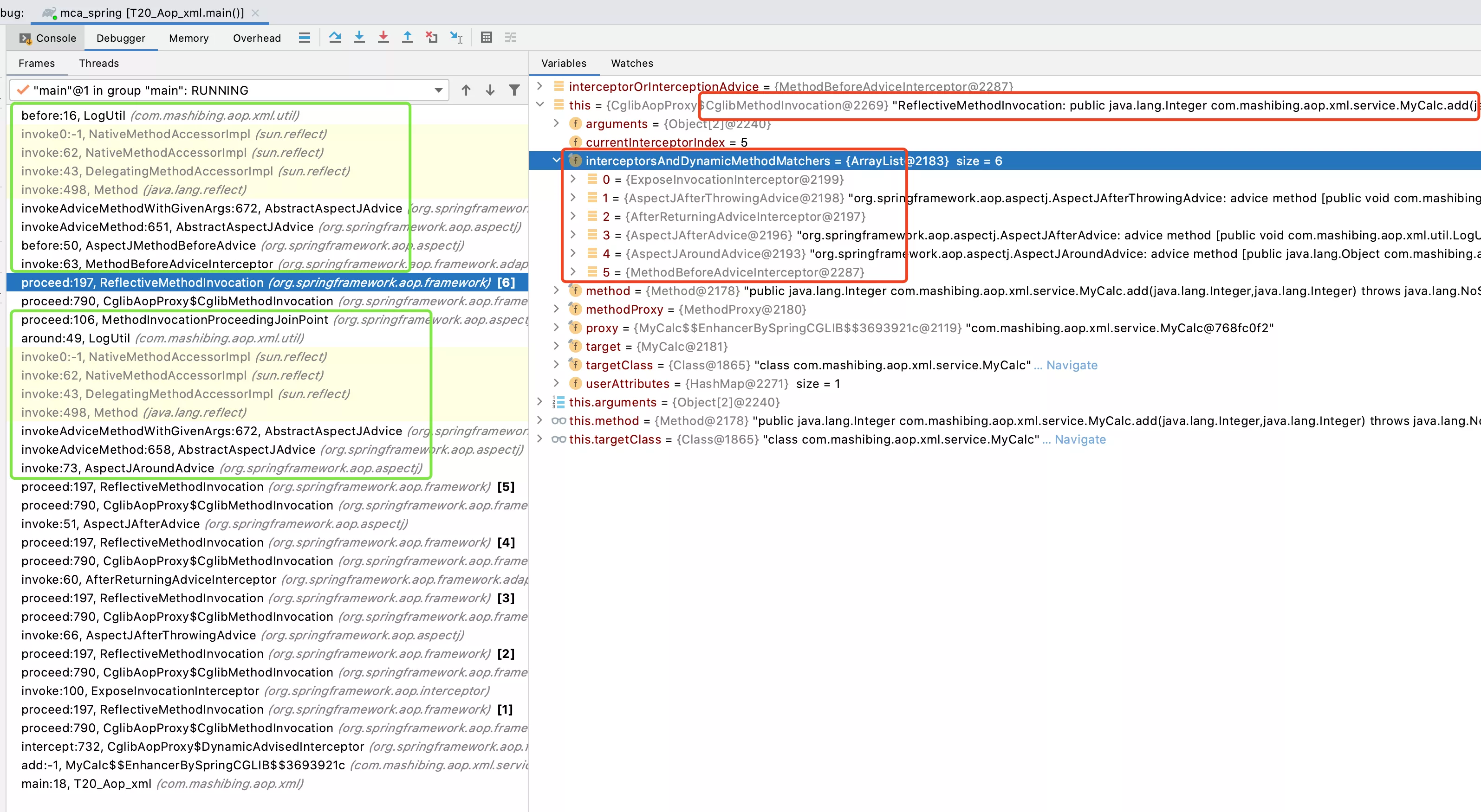
Task: Click the Step Over icon
Action: 335,38
